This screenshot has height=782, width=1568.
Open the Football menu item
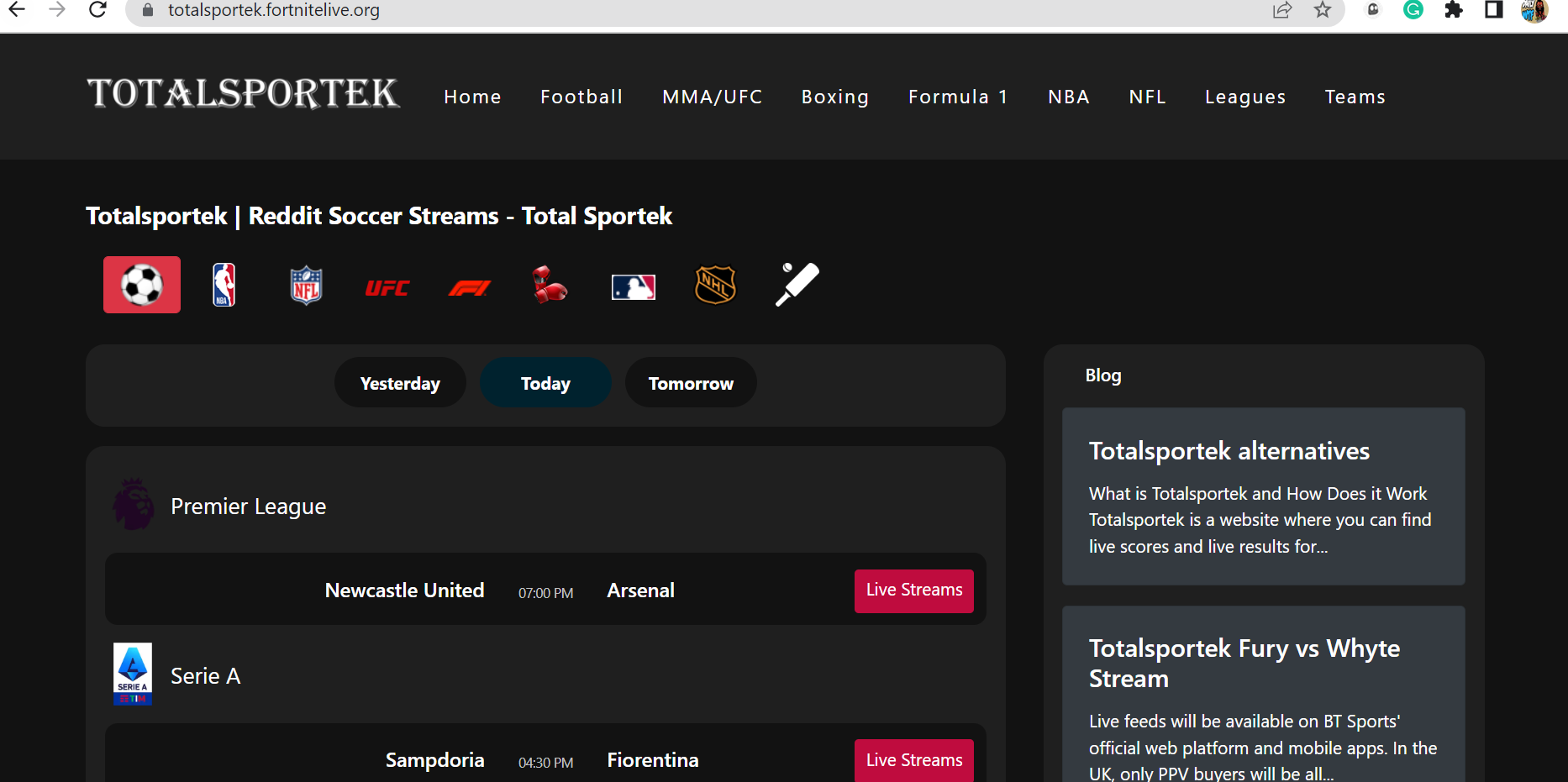(581, 97)
